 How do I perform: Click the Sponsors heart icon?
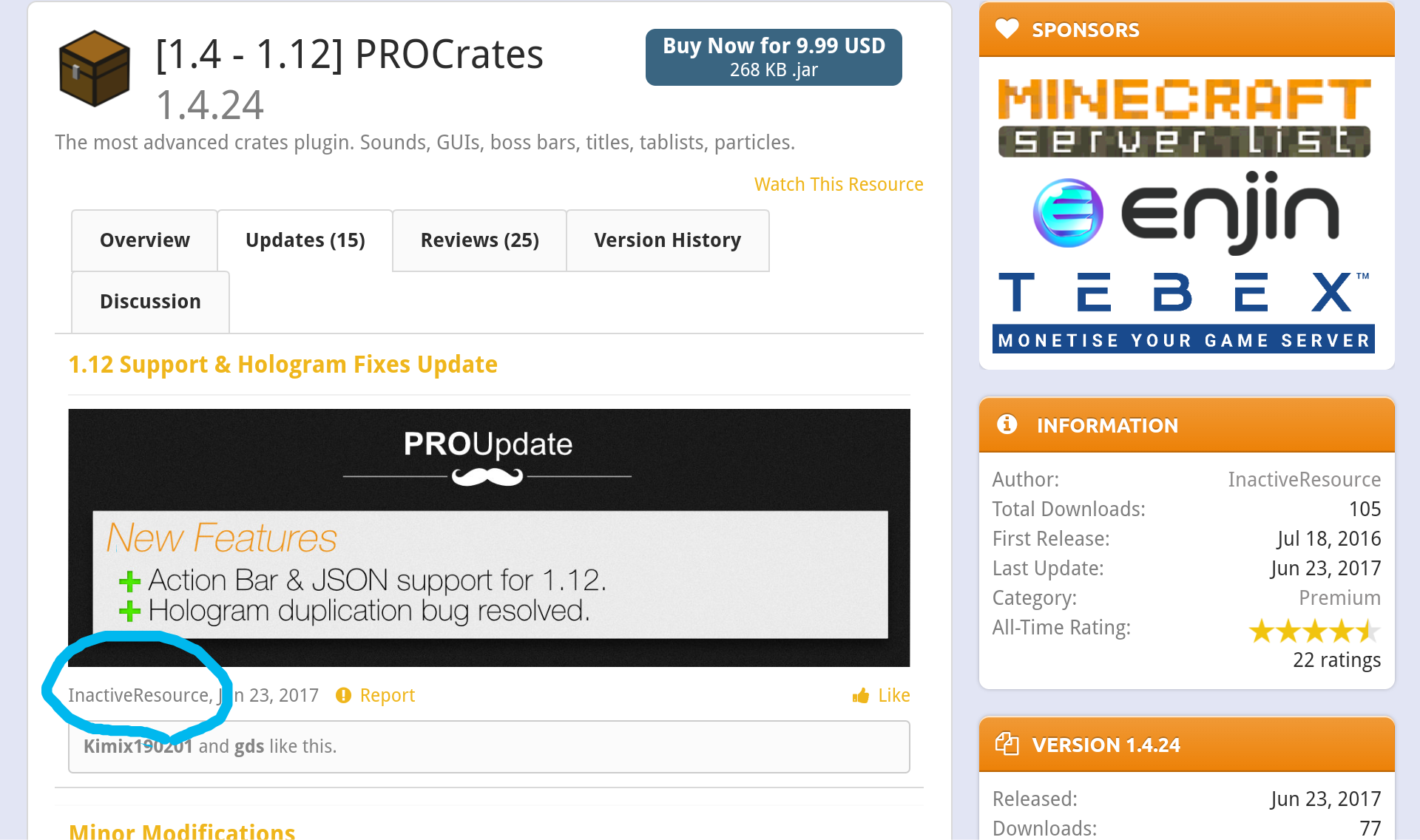coord(1007,29)
